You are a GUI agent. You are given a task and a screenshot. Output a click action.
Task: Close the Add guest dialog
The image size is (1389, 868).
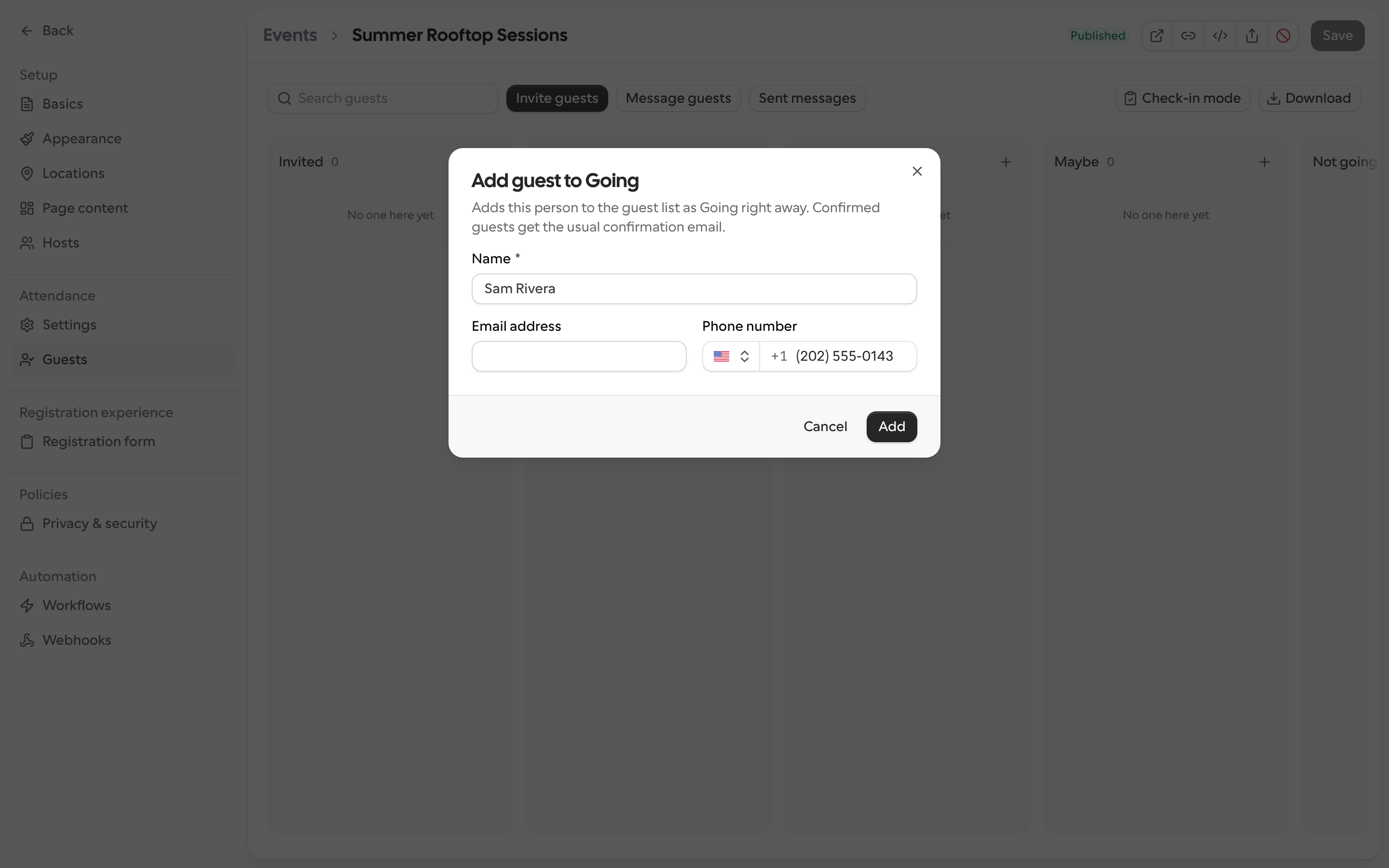coord(917,171)
